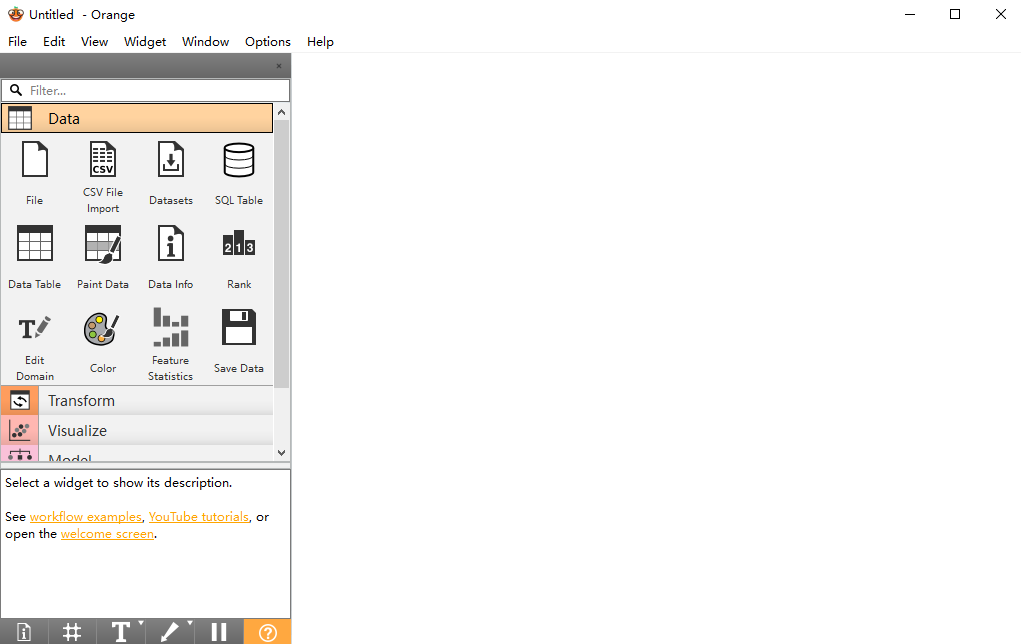Expand the Visualize category
This screenshot has height=644, width=1021.
coord(137,430)
